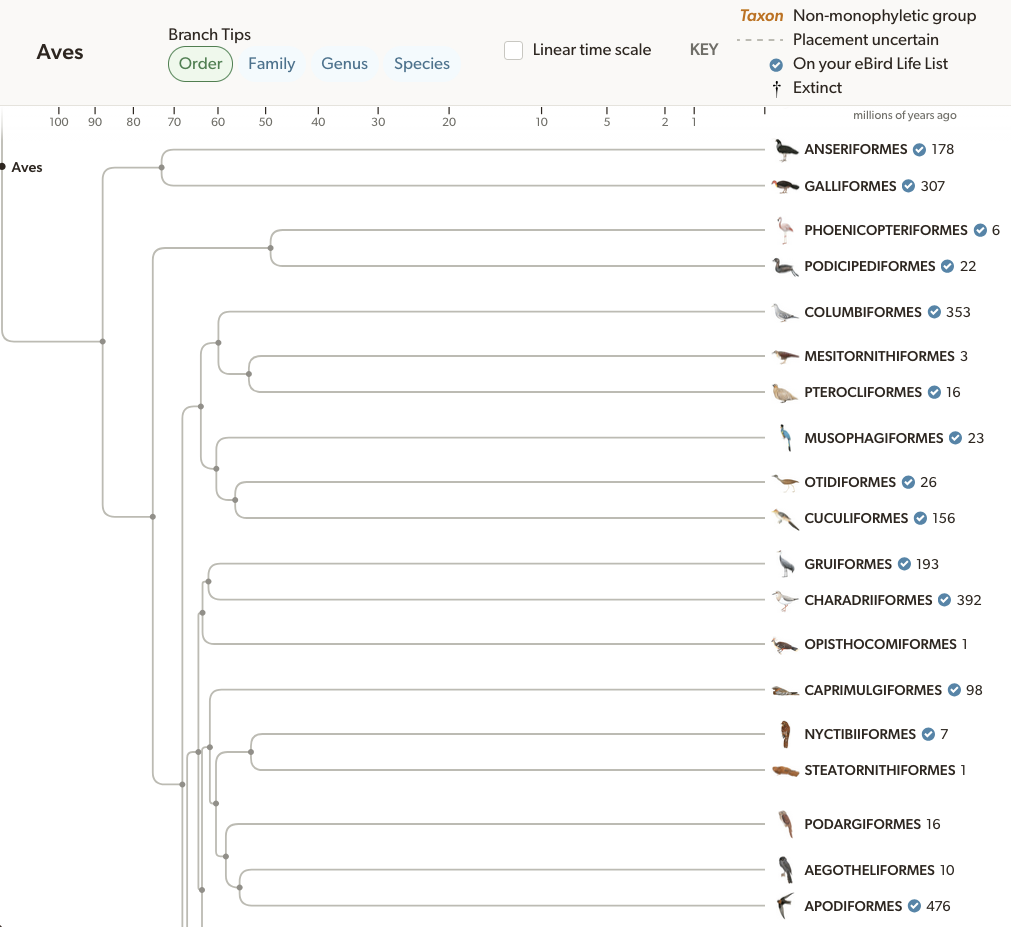Select the Columbiformes pigeon icon

click(786, 311)
